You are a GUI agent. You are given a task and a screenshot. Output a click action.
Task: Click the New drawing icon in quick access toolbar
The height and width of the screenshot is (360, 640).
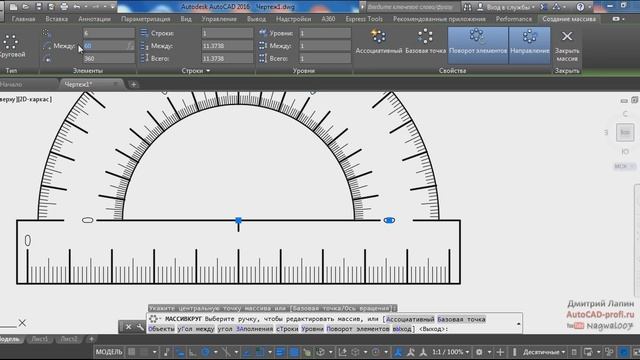[13, 7]
